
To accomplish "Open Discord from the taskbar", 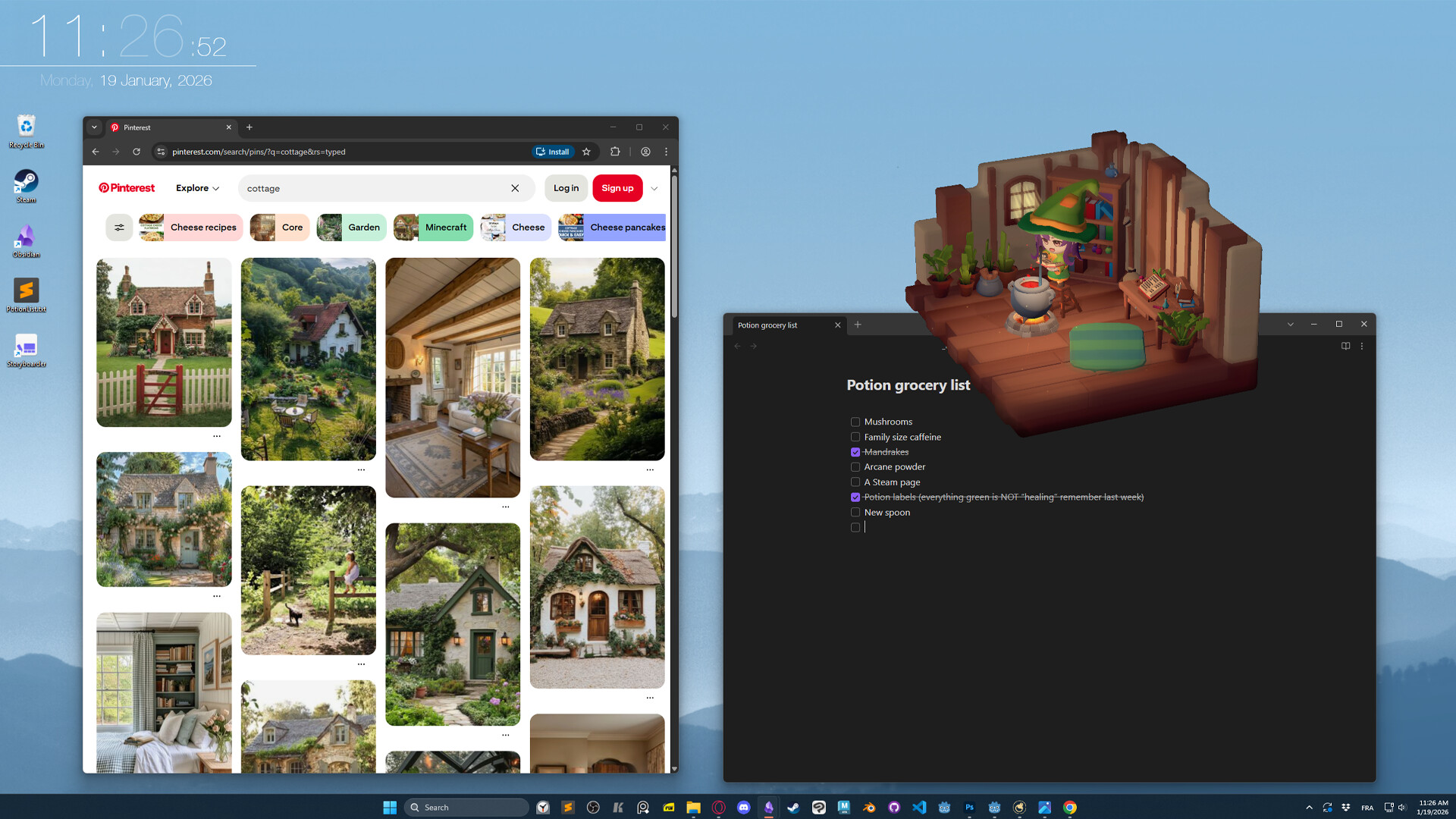I will 744,806.
